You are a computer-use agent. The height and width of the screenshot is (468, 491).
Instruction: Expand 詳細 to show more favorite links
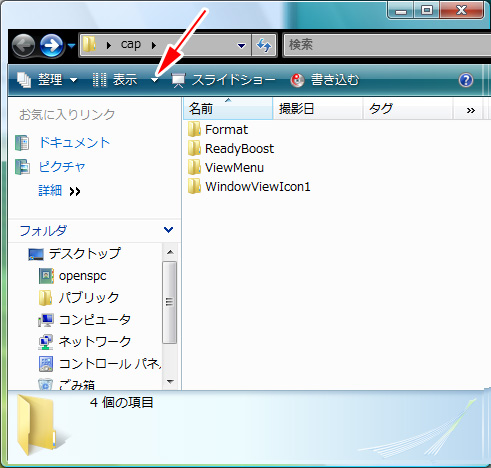[59, 191]
